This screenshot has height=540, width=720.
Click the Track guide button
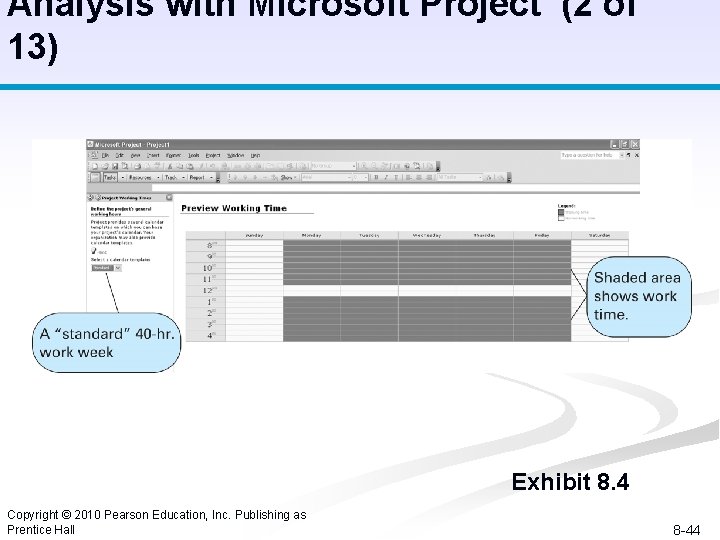[171, 178]
